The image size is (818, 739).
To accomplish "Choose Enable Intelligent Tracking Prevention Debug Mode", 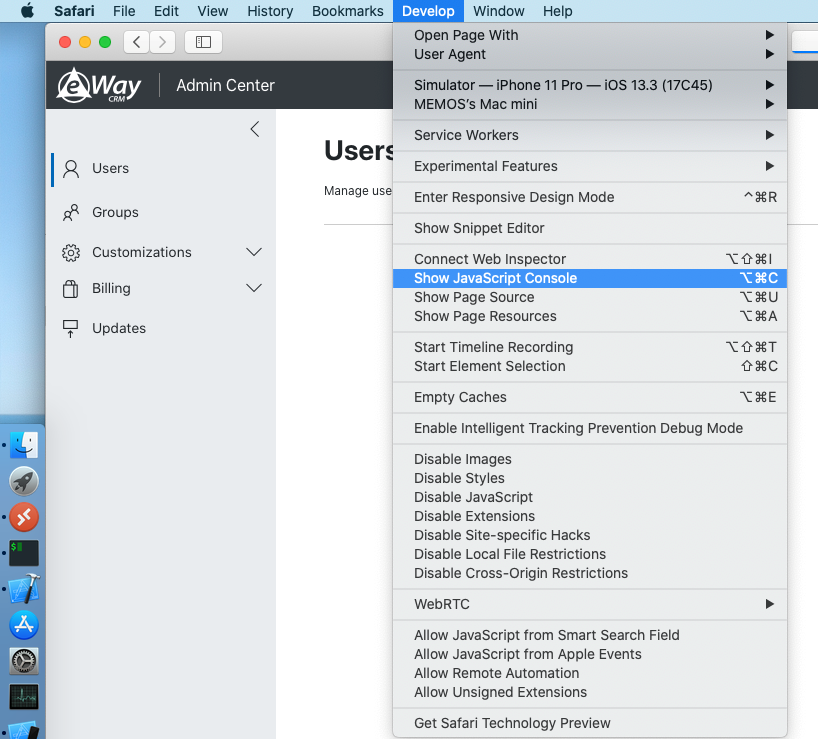I will point(590,428).
